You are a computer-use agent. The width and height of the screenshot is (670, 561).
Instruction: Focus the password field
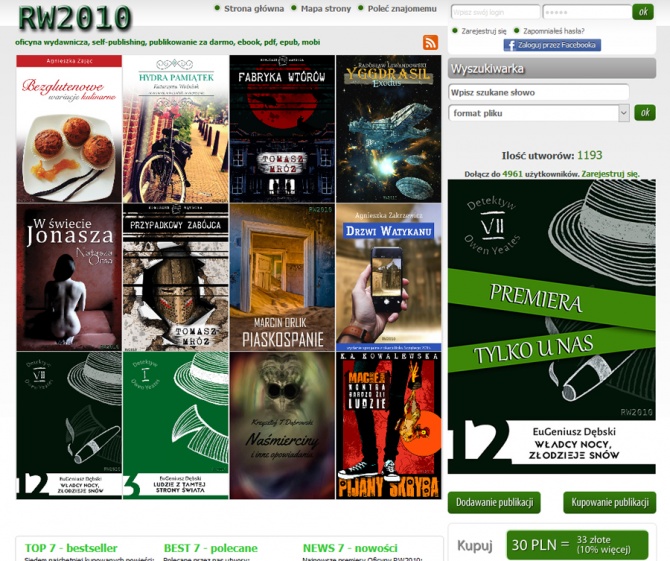587,12
